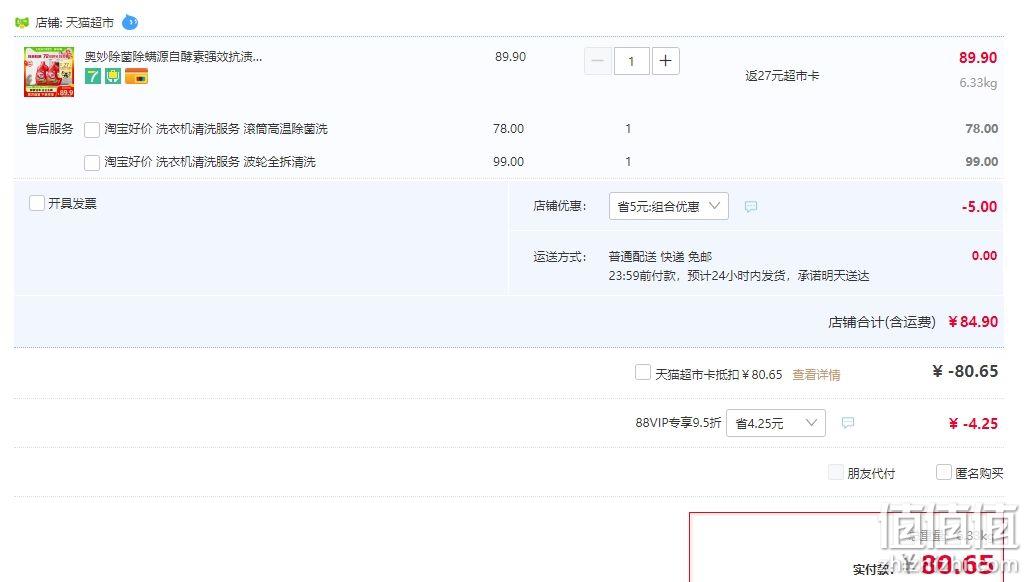Click the Tmall supermarket cat logo icon
This screenshot has height=582, width=1028.
[22, 22]
